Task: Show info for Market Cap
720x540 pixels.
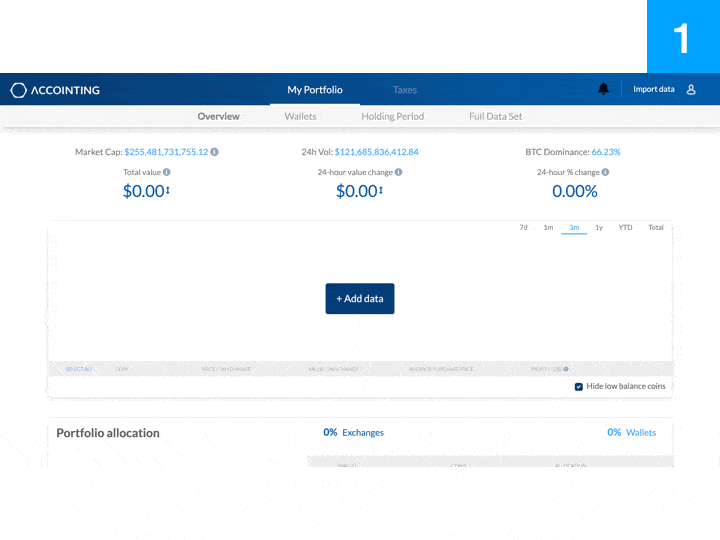Action: [x=214, y=152]
